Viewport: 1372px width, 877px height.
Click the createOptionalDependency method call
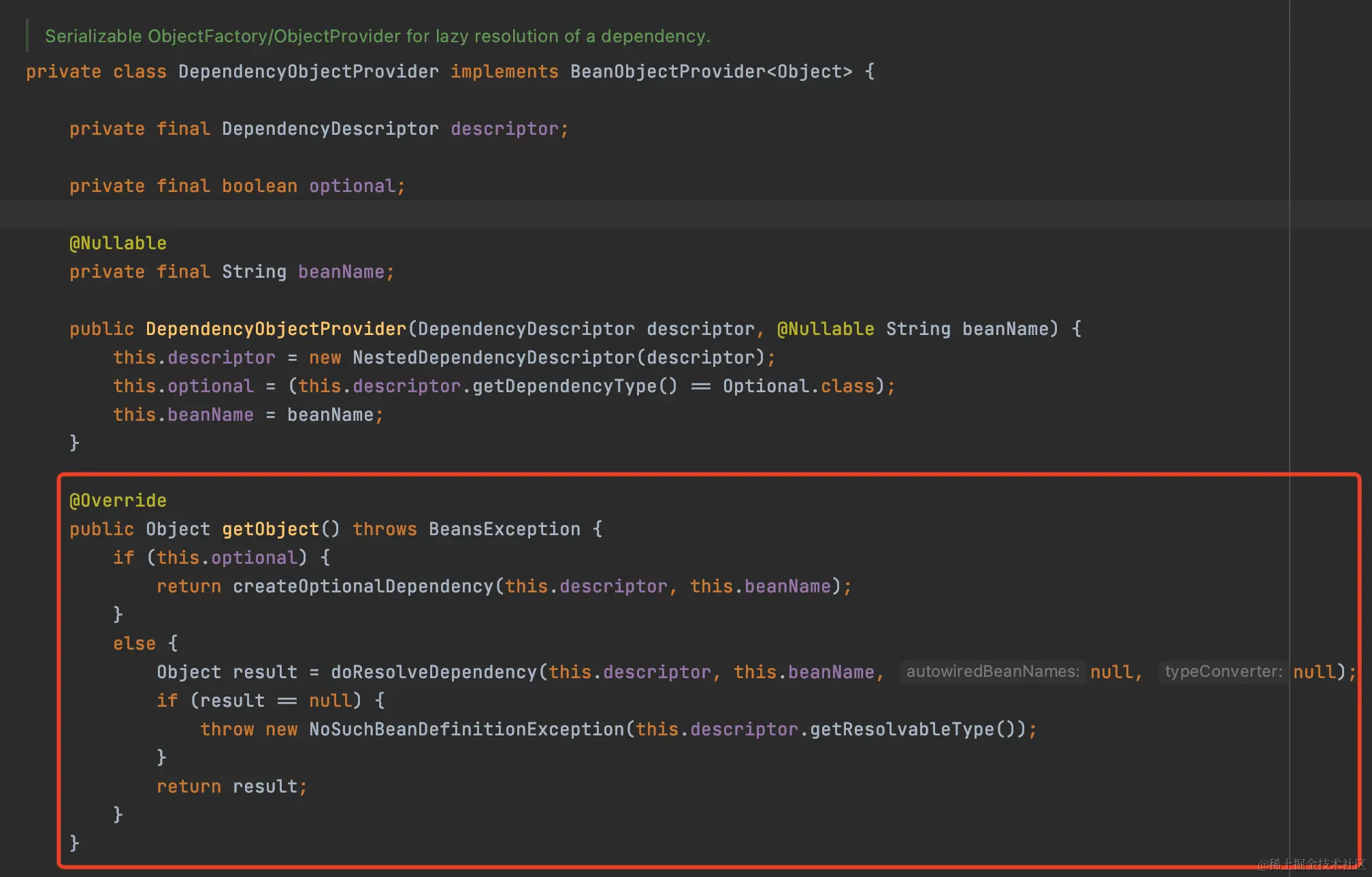tap(362, 586)
